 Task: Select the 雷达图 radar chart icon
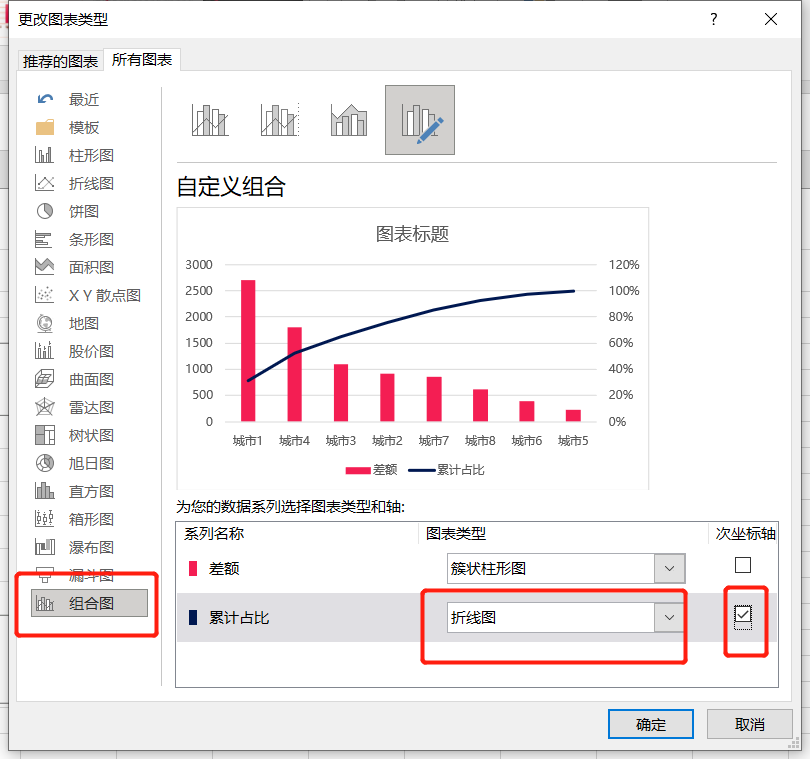(x=44, y=407)
